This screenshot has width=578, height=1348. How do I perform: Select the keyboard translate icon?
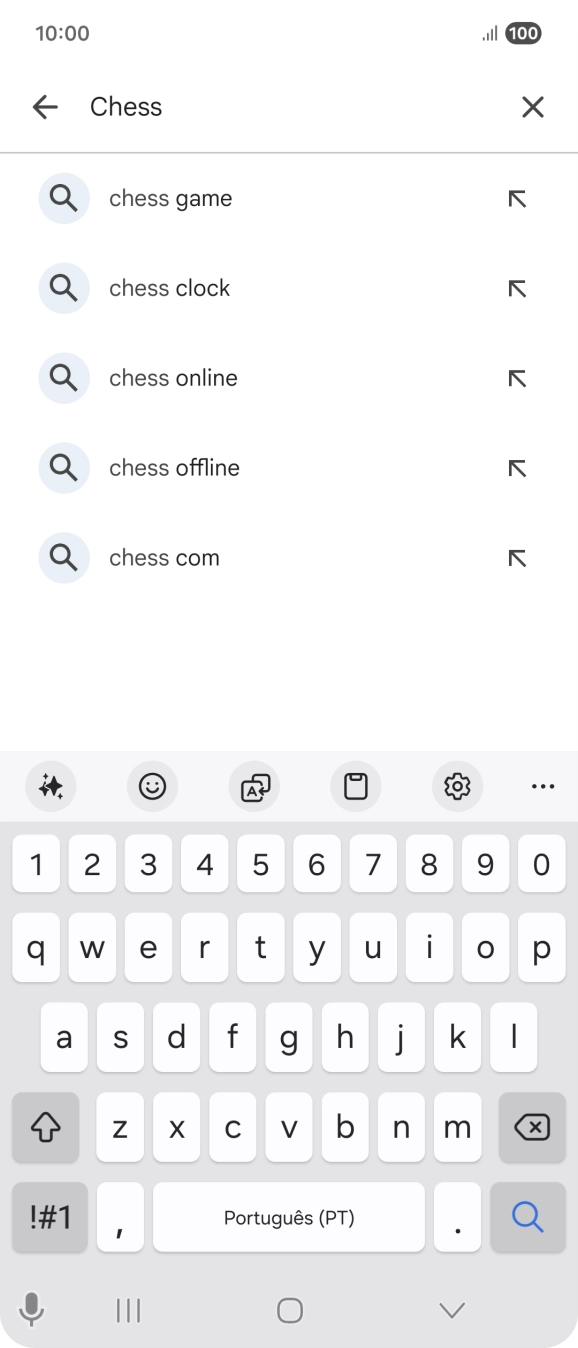pyautogui.click(x=254, y=786)
